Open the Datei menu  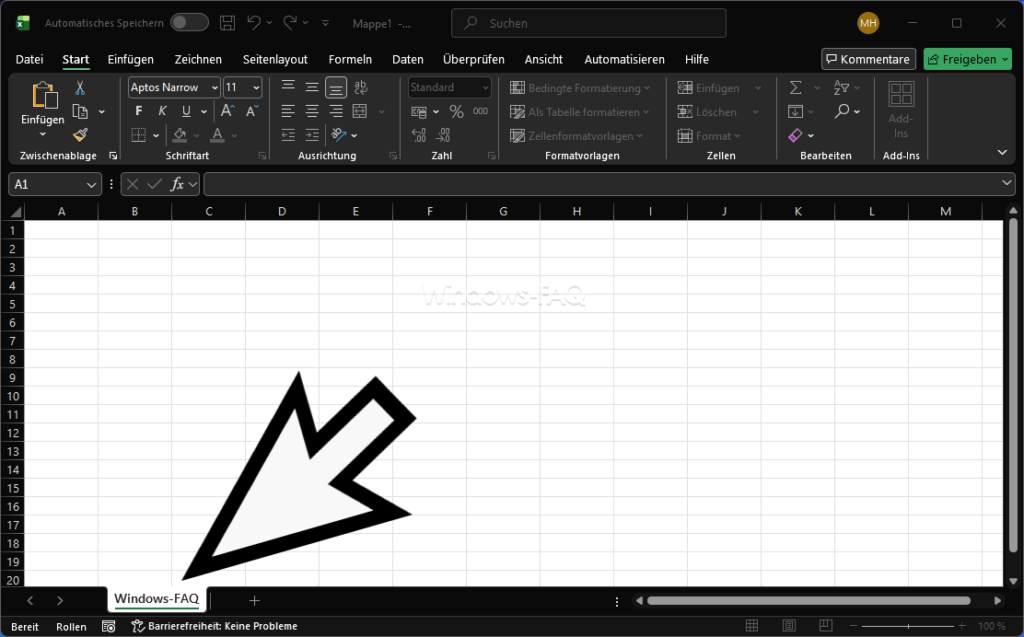(x=29, y=59)
